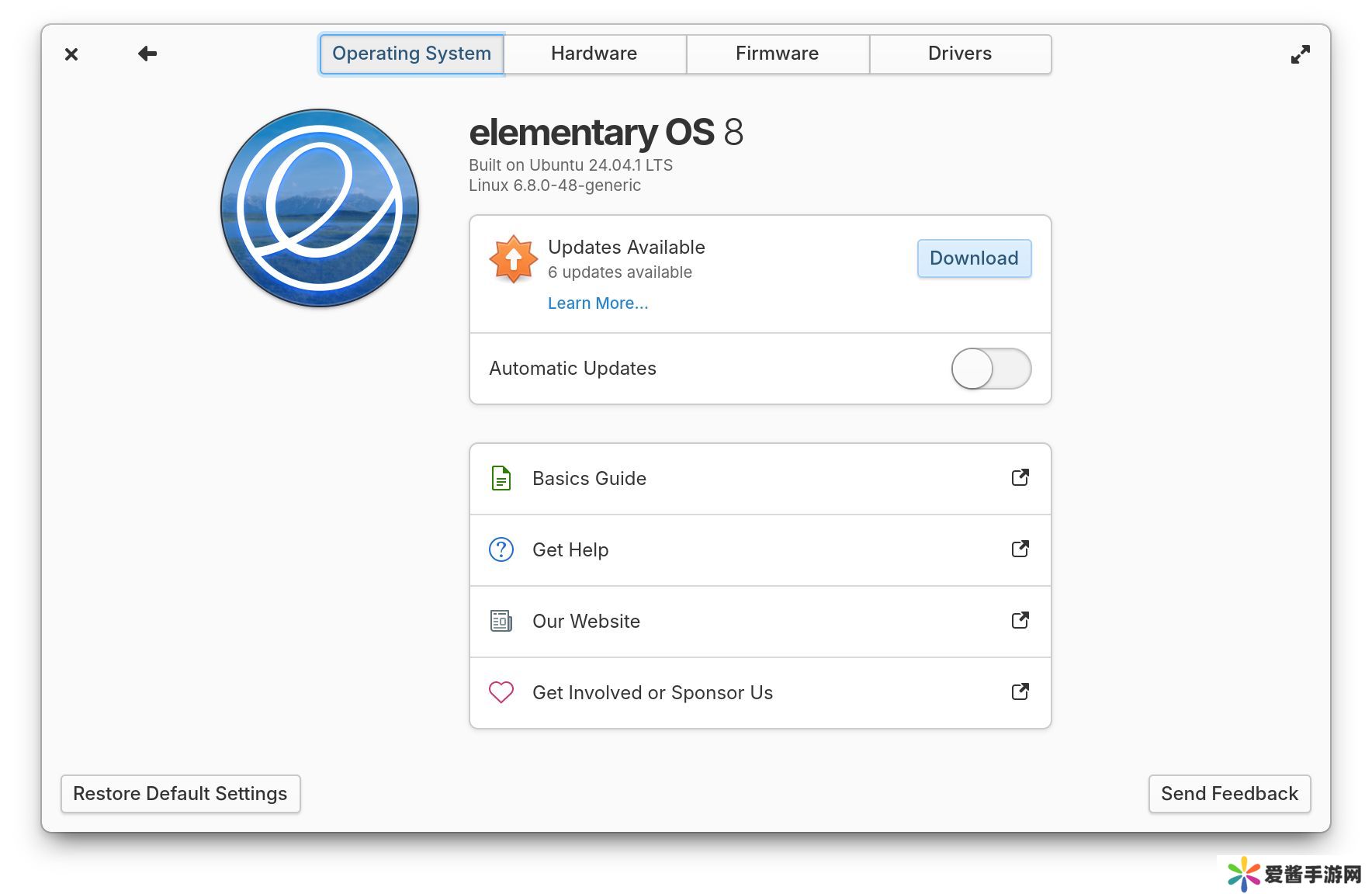Download the available updates
The image size is (1372, 894).
[974, 258]
